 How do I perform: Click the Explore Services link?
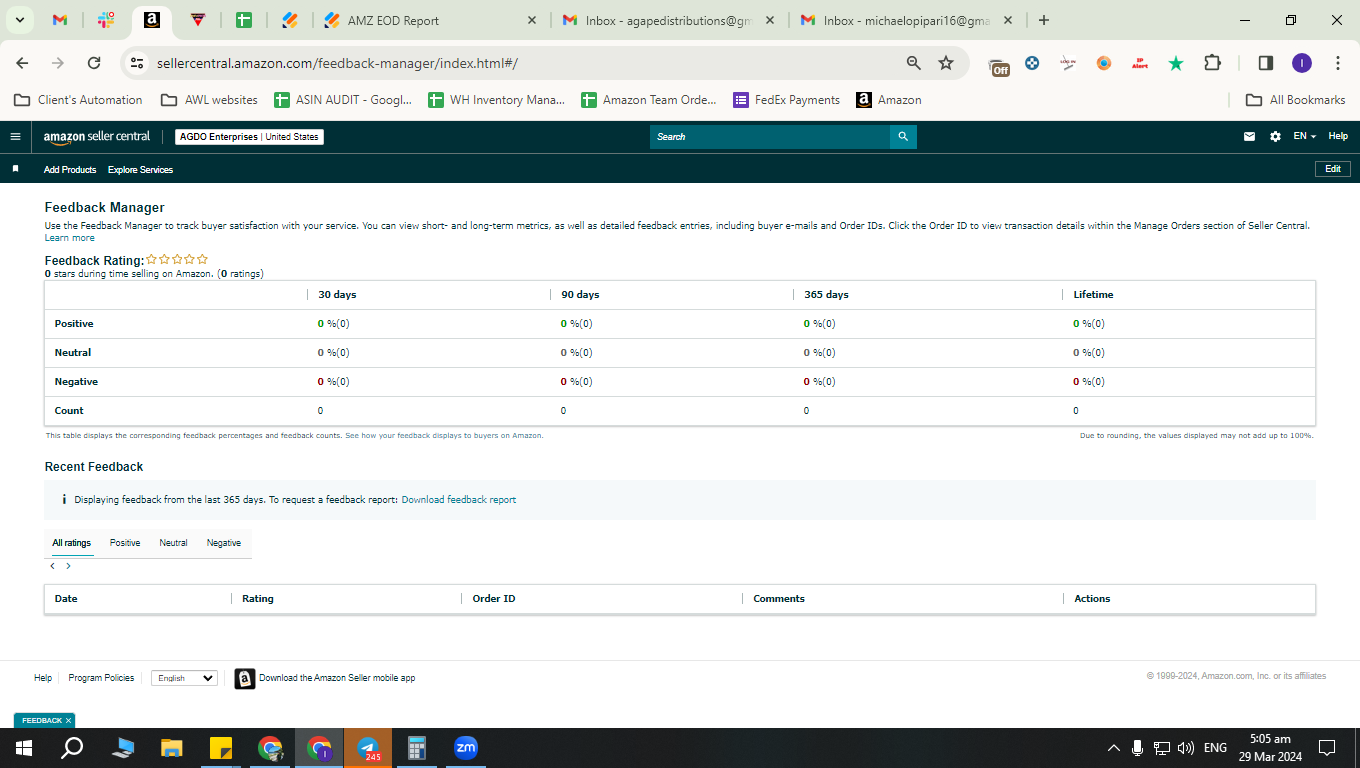tap(140, 170)
